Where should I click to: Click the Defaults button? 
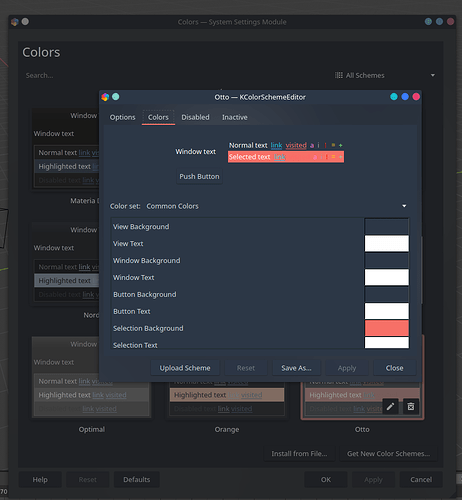click(x=137, y=480)
